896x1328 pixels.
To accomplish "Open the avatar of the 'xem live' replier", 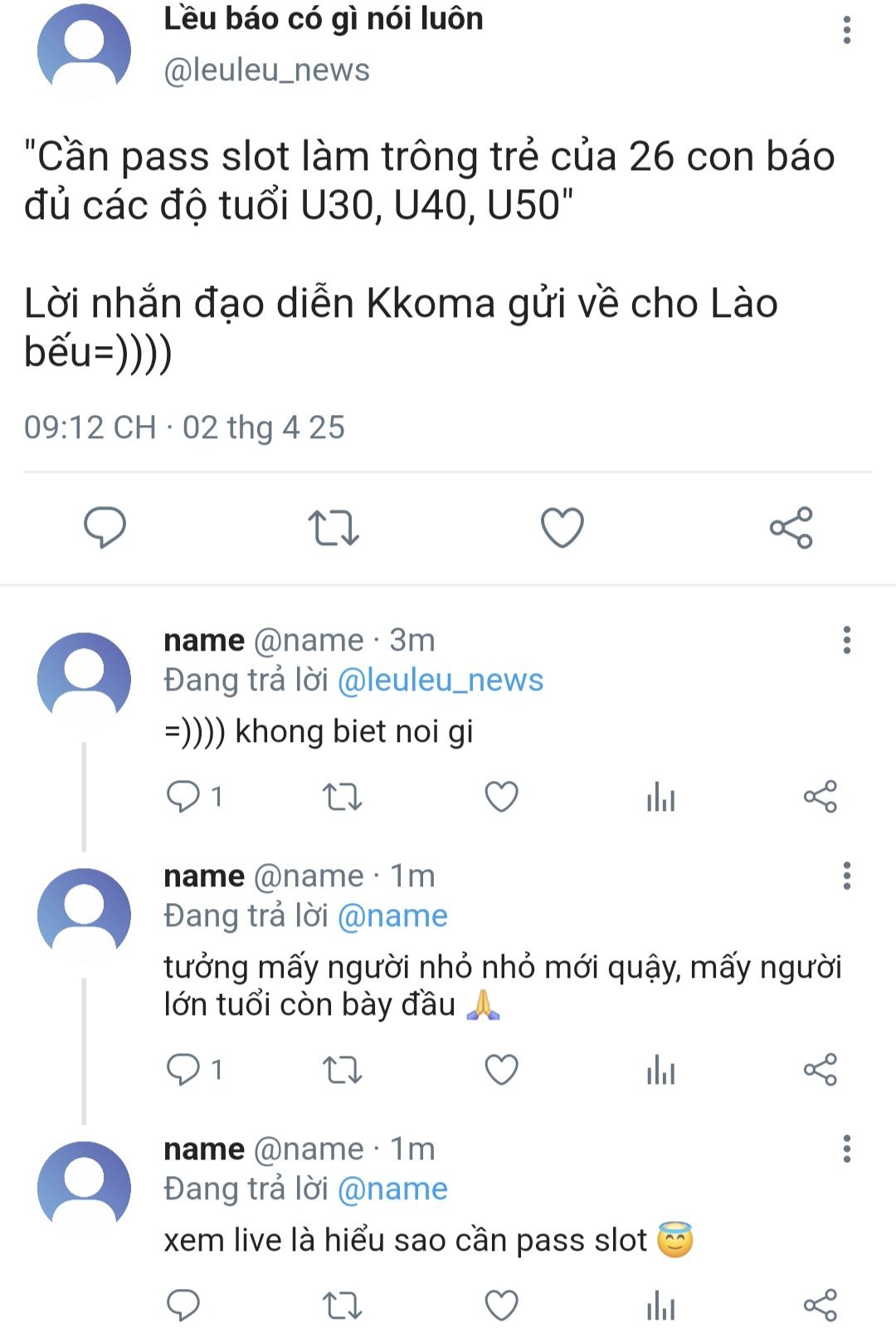I will 84,1188.
